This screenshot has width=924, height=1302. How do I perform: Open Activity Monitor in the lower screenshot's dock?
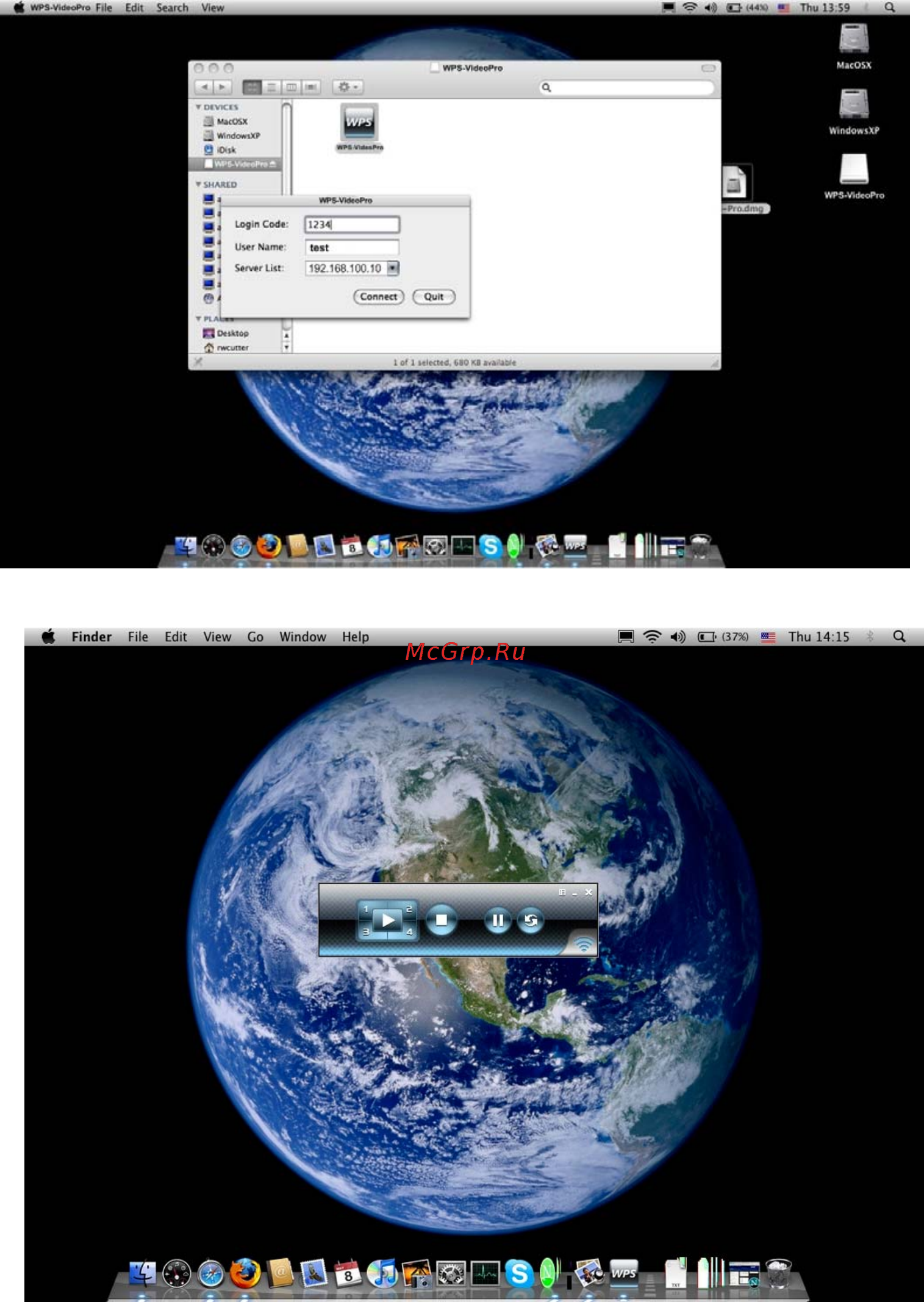coord(485,1273)
